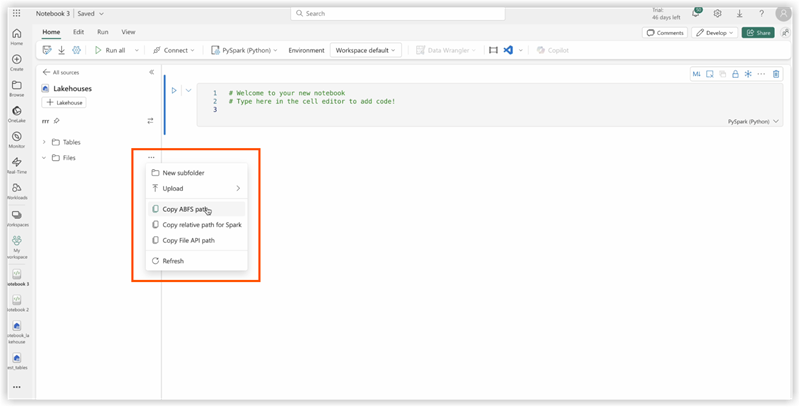The width and height of the screenshot is (800, 407).
Task: Click the add Lakehouse button
Action: pyautogui.click(x=63, y=103)
